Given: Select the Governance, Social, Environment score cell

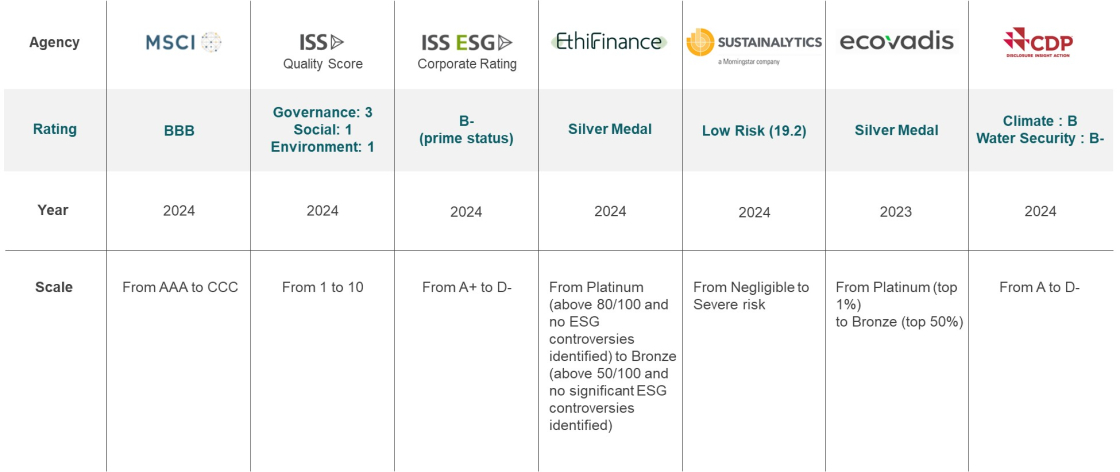Looking at the screenshot, I should [322, 130].
